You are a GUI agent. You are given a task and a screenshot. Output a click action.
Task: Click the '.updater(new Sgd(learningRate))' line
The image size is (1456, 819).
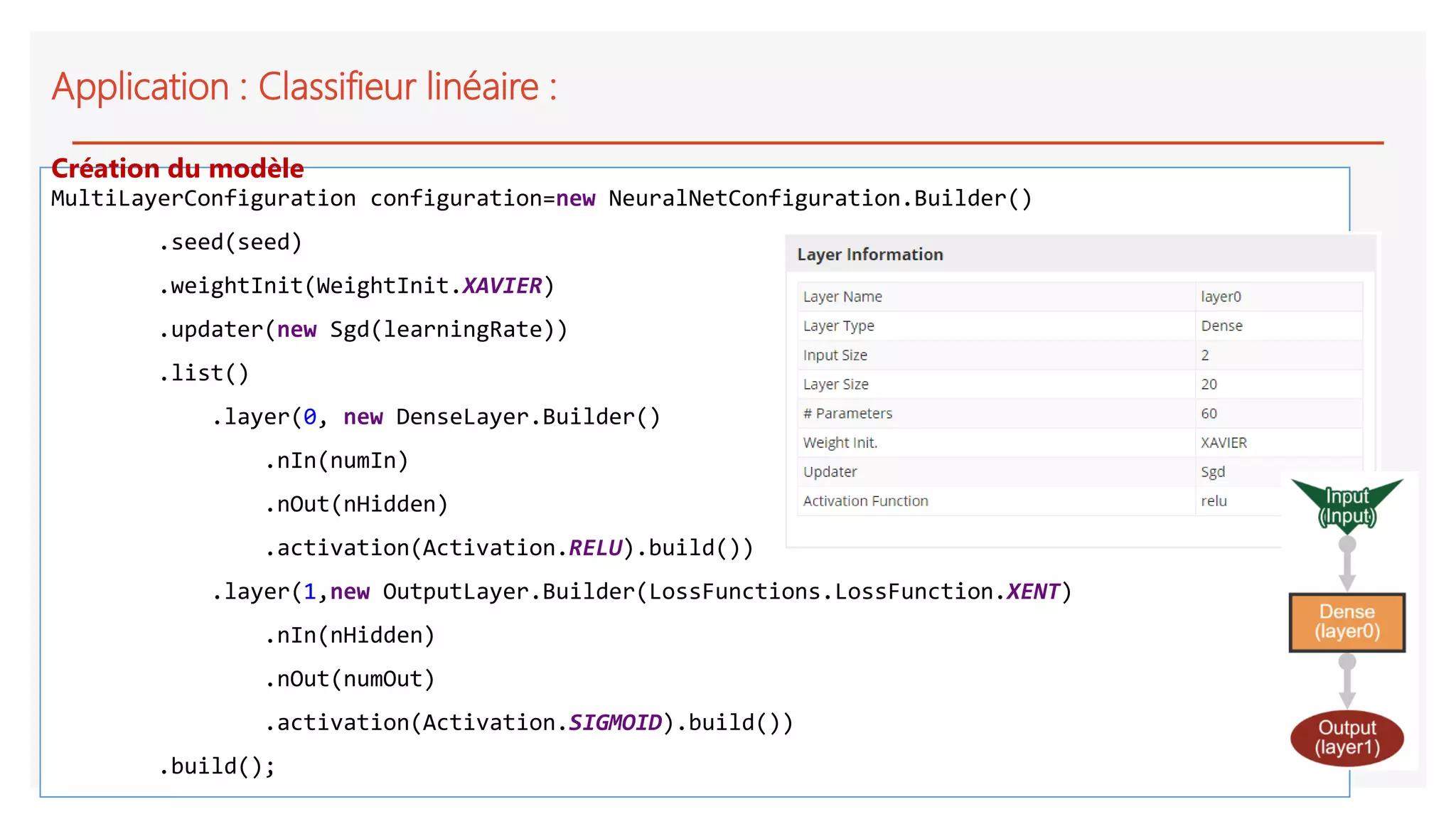(363, 330)
